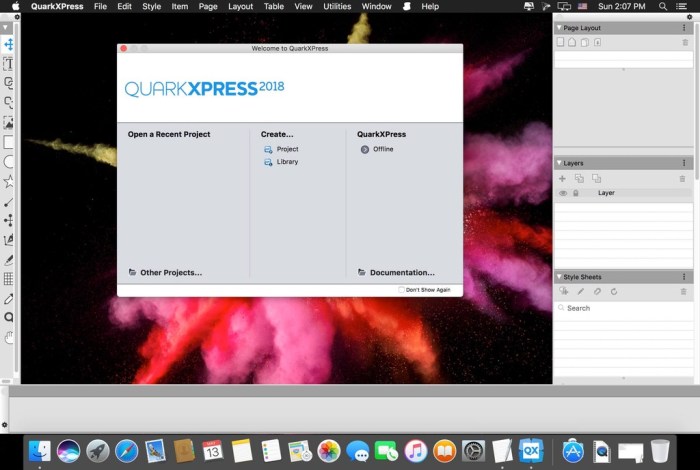Screen dimensions: 700x470
Task: Toggle lock icon of Layer row
Action: 576,193
